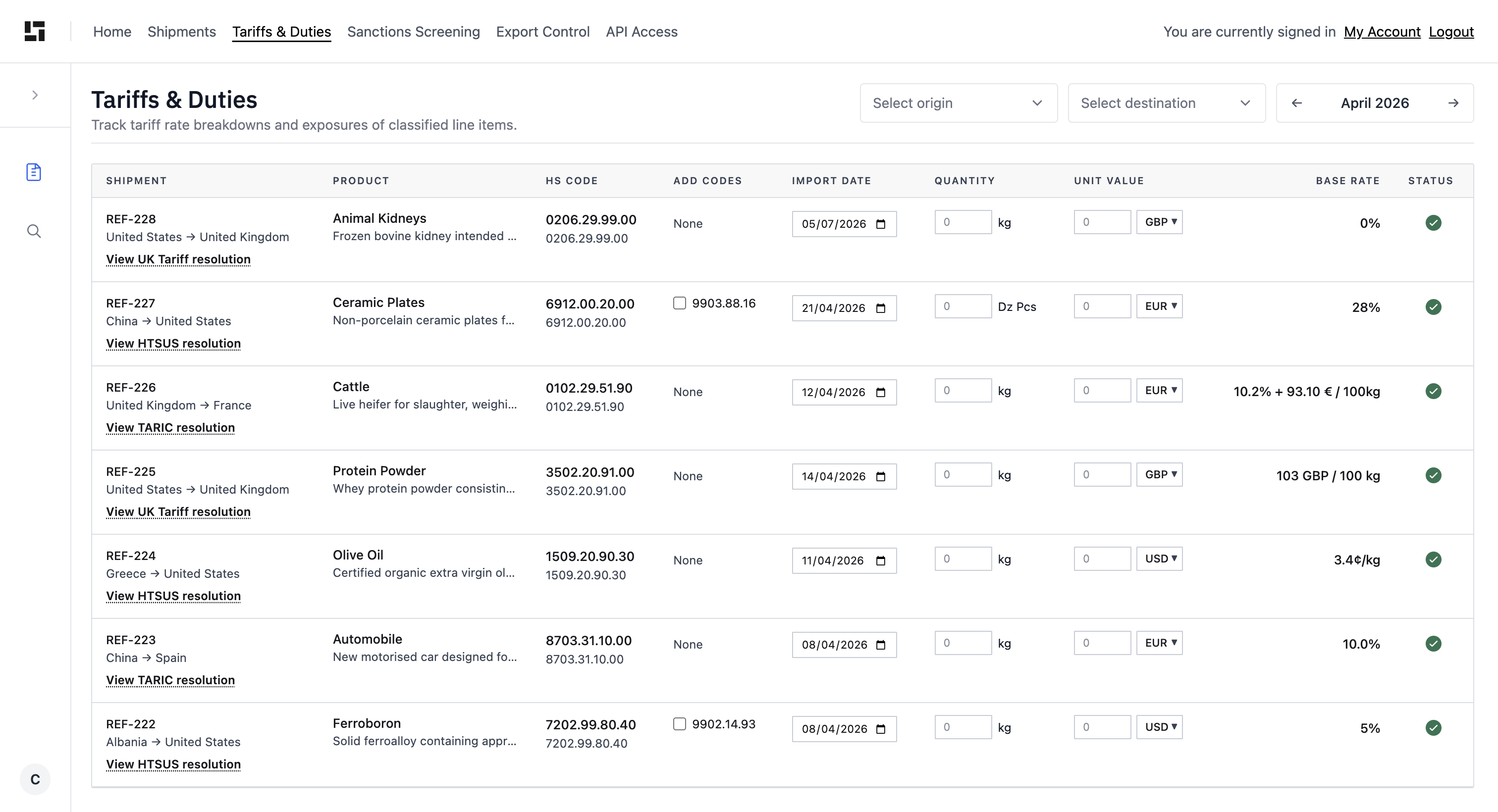
Task: Open Sanctions Screening in the navbar
Action: 414,31
